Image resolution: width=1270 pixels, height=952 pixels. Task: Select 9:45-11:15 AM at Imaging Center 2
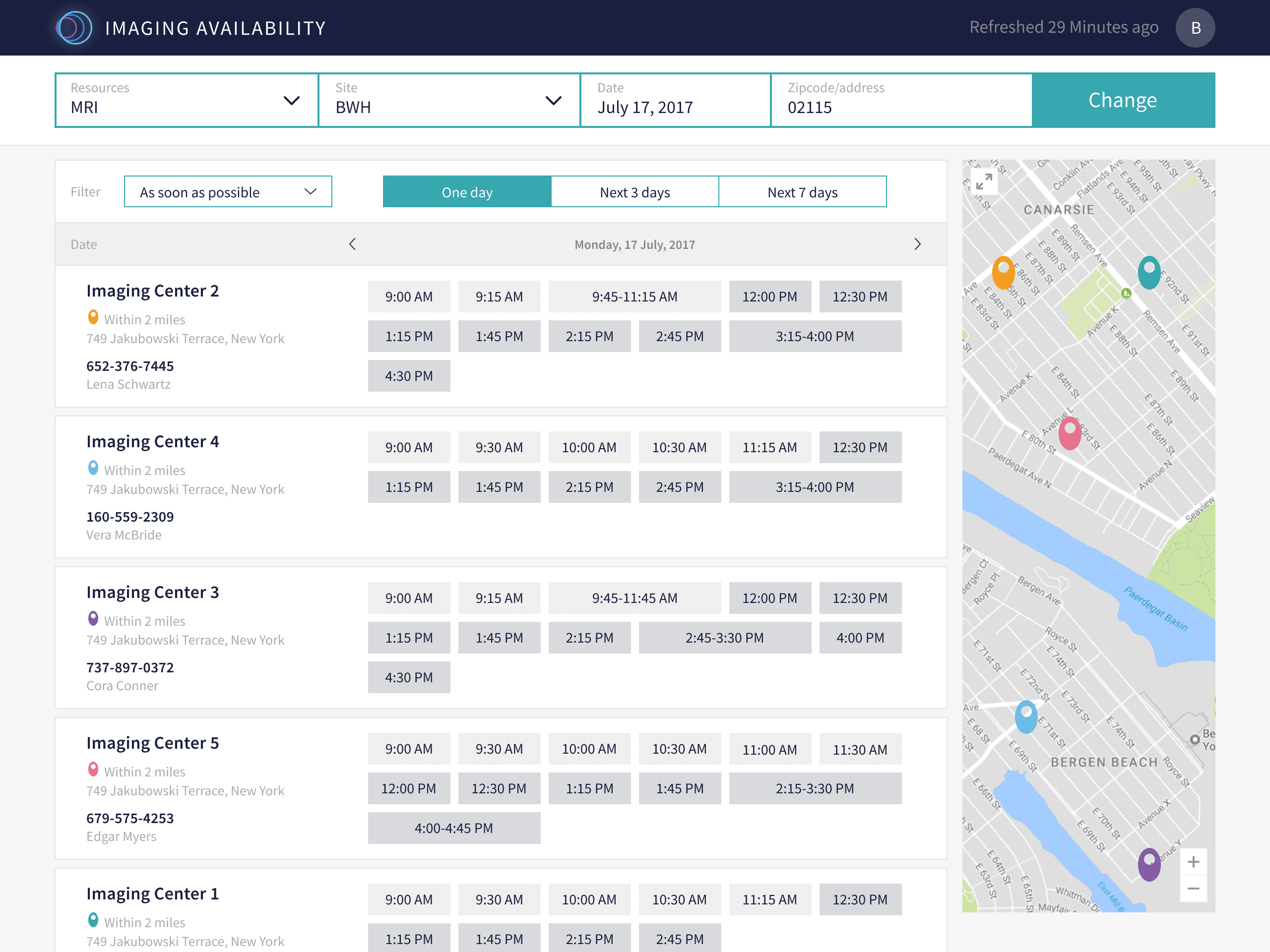point(635,297)
